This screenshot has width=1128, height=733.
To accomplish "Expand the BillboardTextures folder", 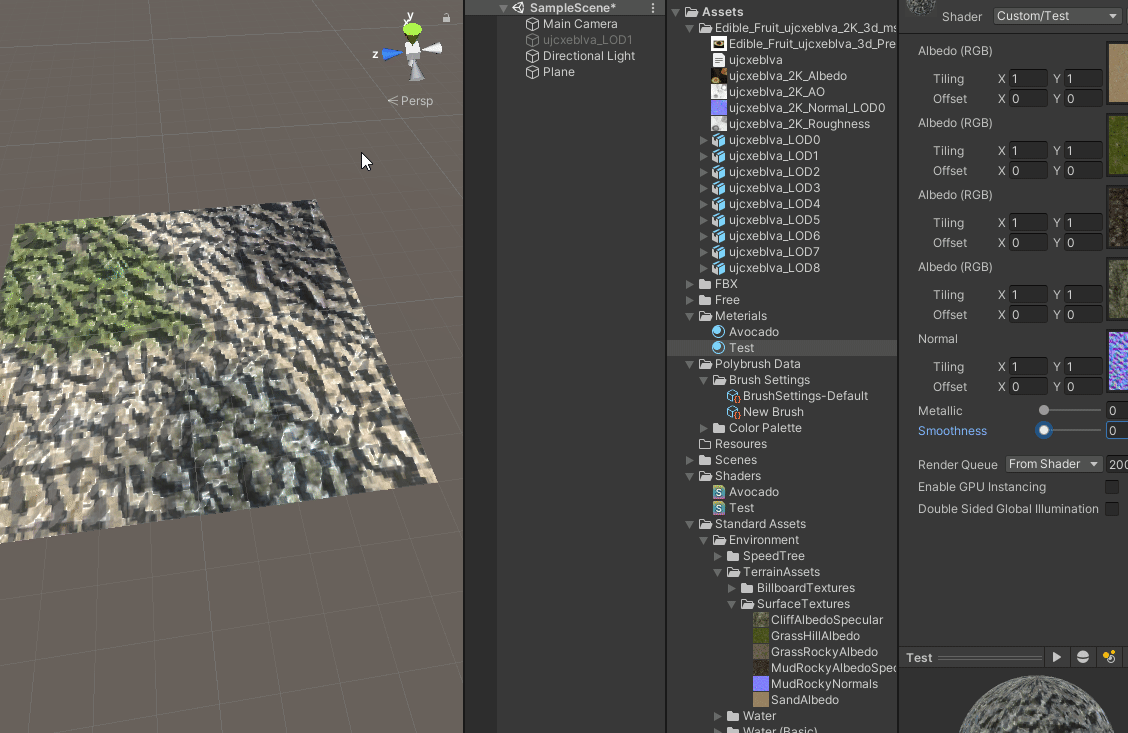I will pyautogui.click(x=732, y=588).
